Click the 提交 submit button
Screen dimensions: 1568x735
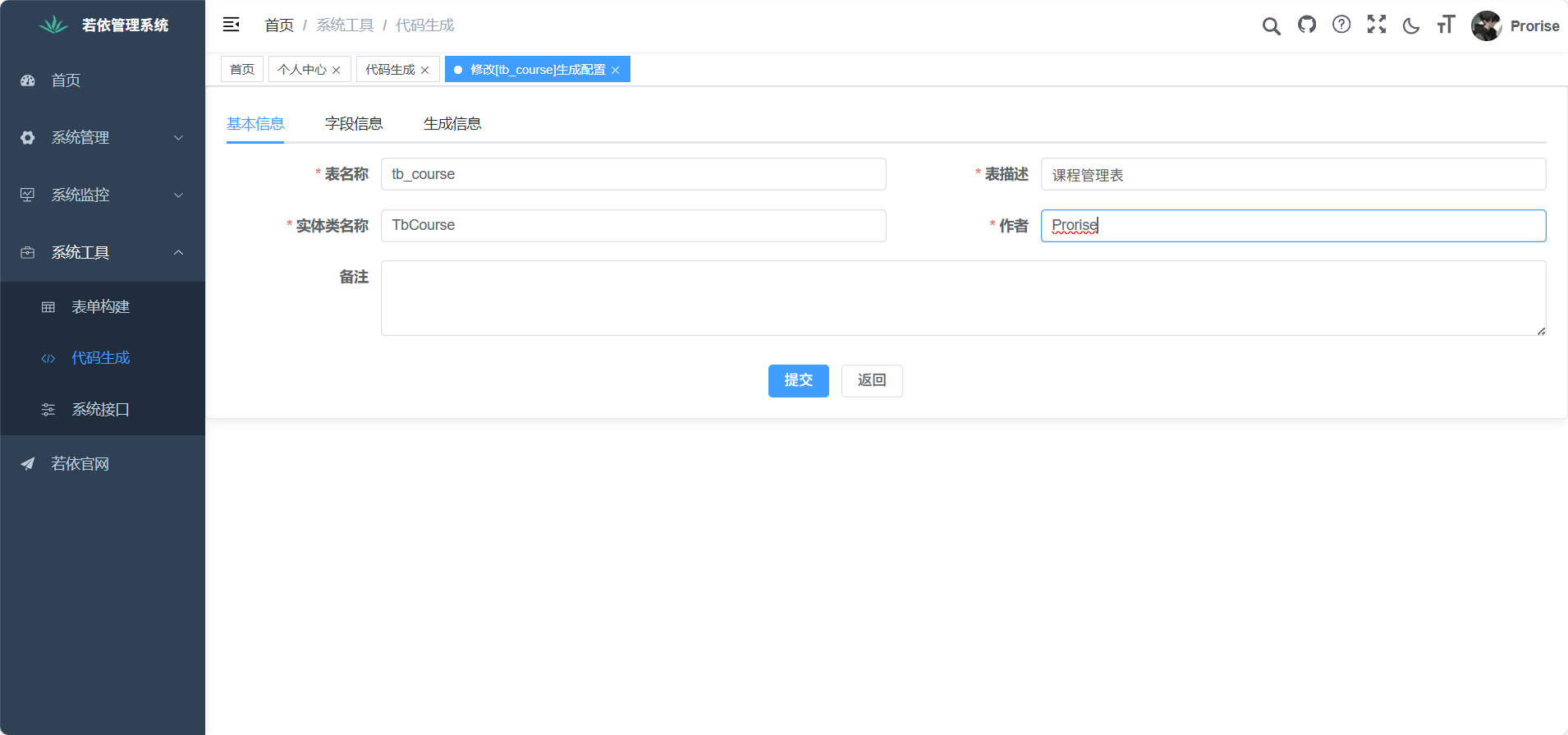tap(798, 381)
